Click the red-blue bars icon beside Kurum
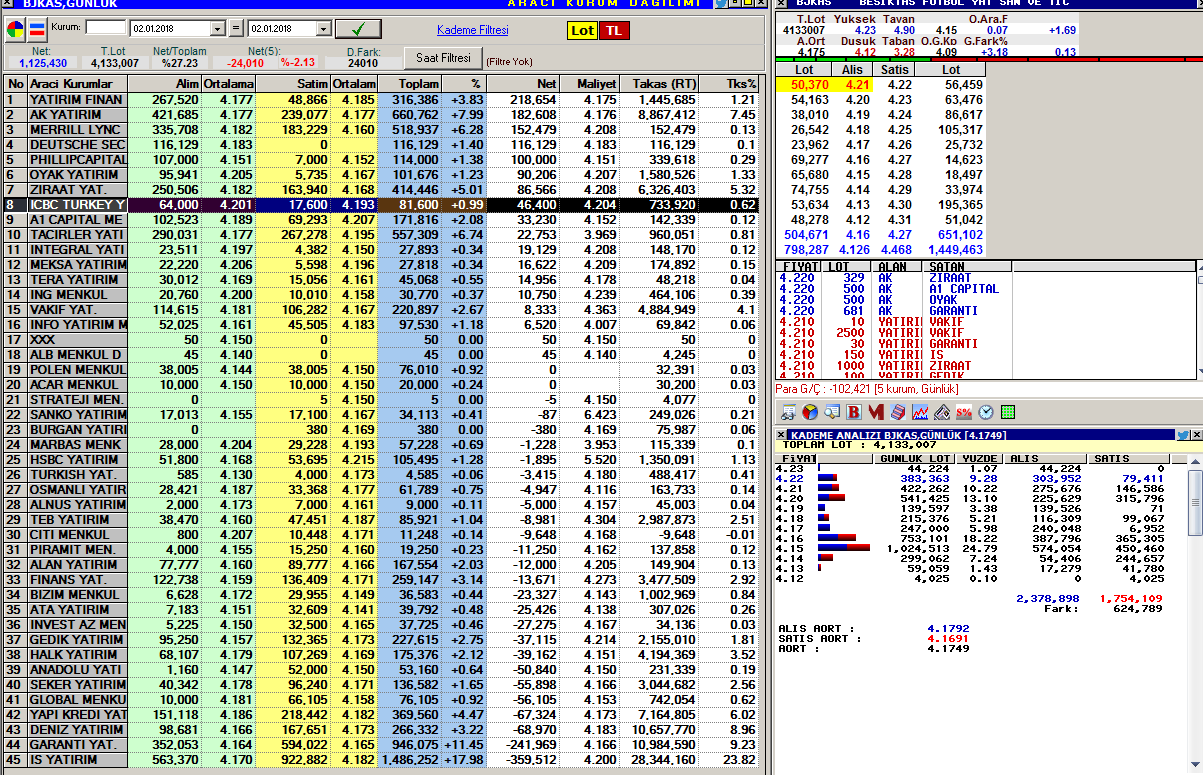 (x=37, y=29)
